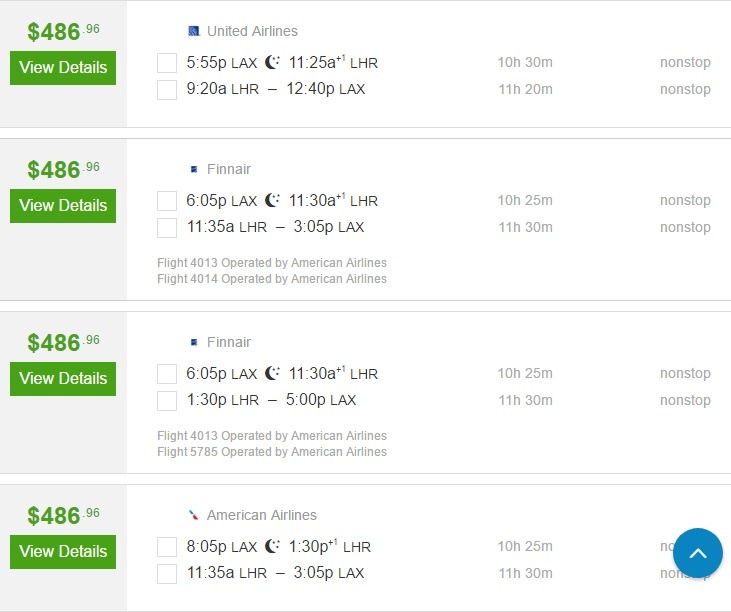731x612 pixels.
Task: Open View Details for American Airlines fare
Action: 63,551
